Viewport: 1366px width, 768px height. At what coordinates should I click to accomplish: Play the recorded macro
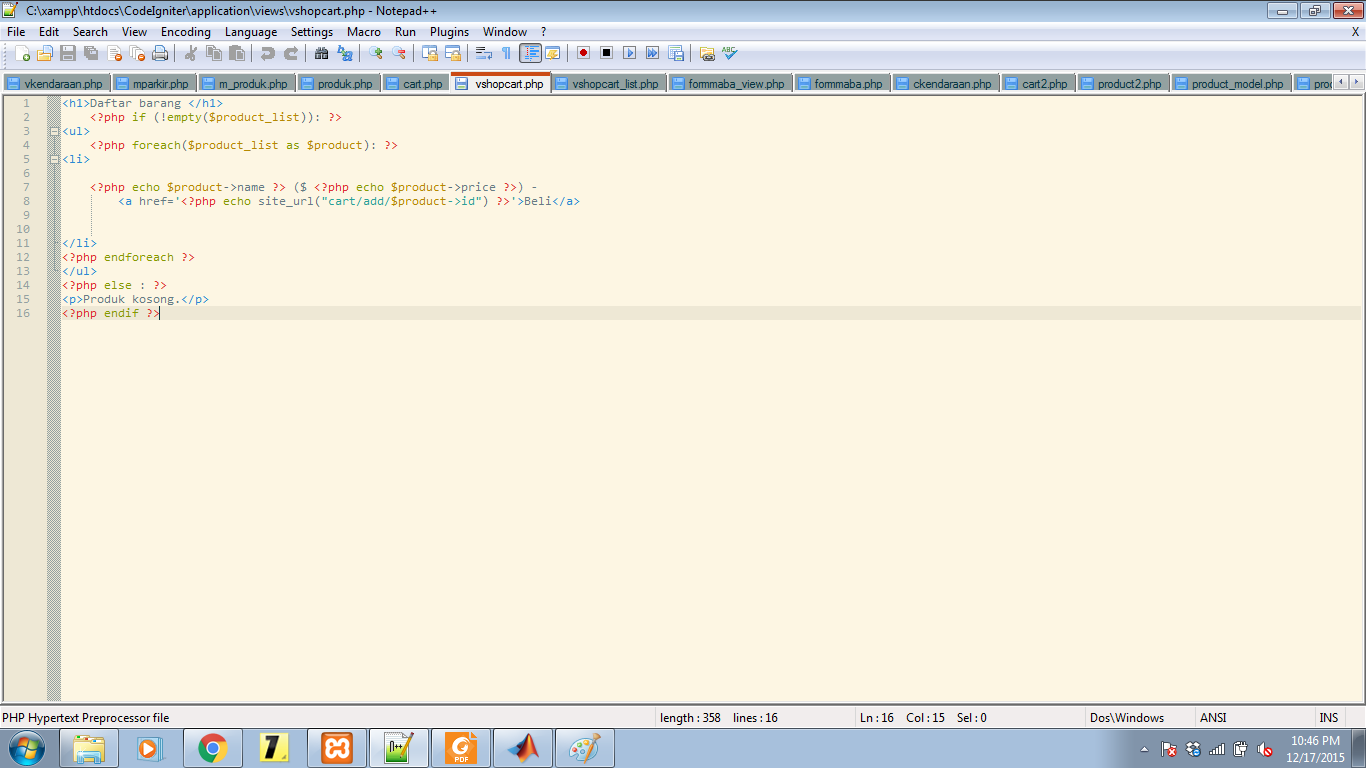[x=629, y=53]
